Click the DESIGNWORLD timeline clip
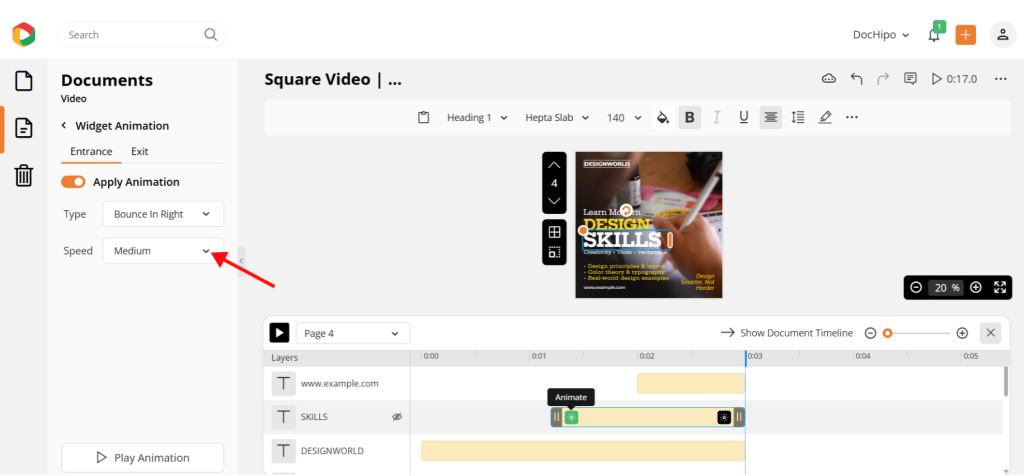This screenshot has width=1024, height=476. coord(583,451)
